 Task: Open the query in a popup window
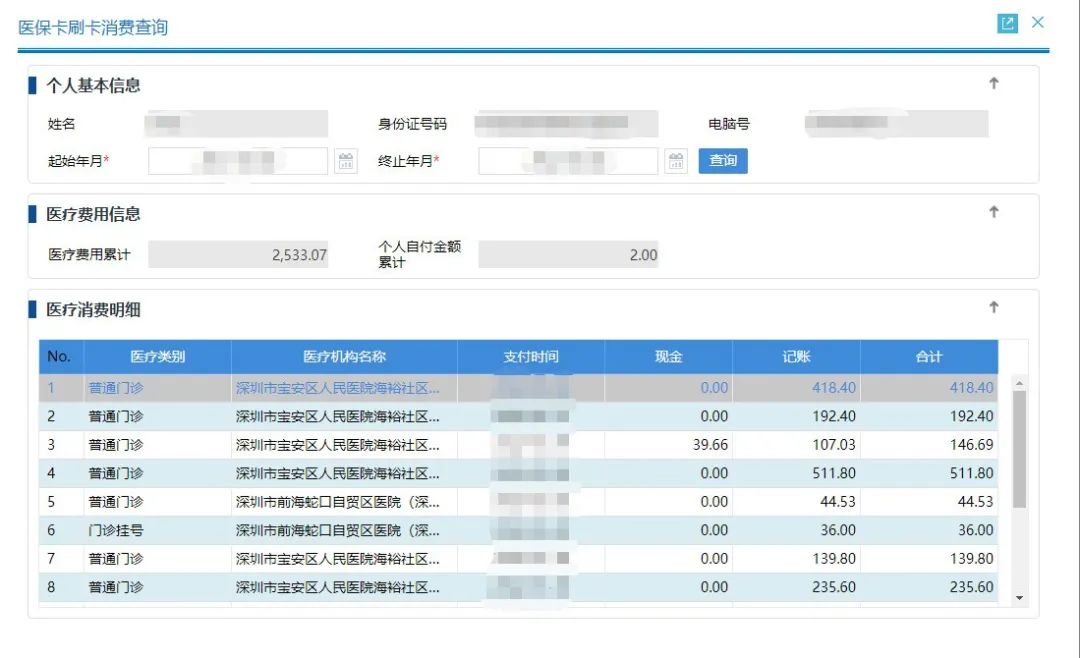click(x=1008, y=22)
